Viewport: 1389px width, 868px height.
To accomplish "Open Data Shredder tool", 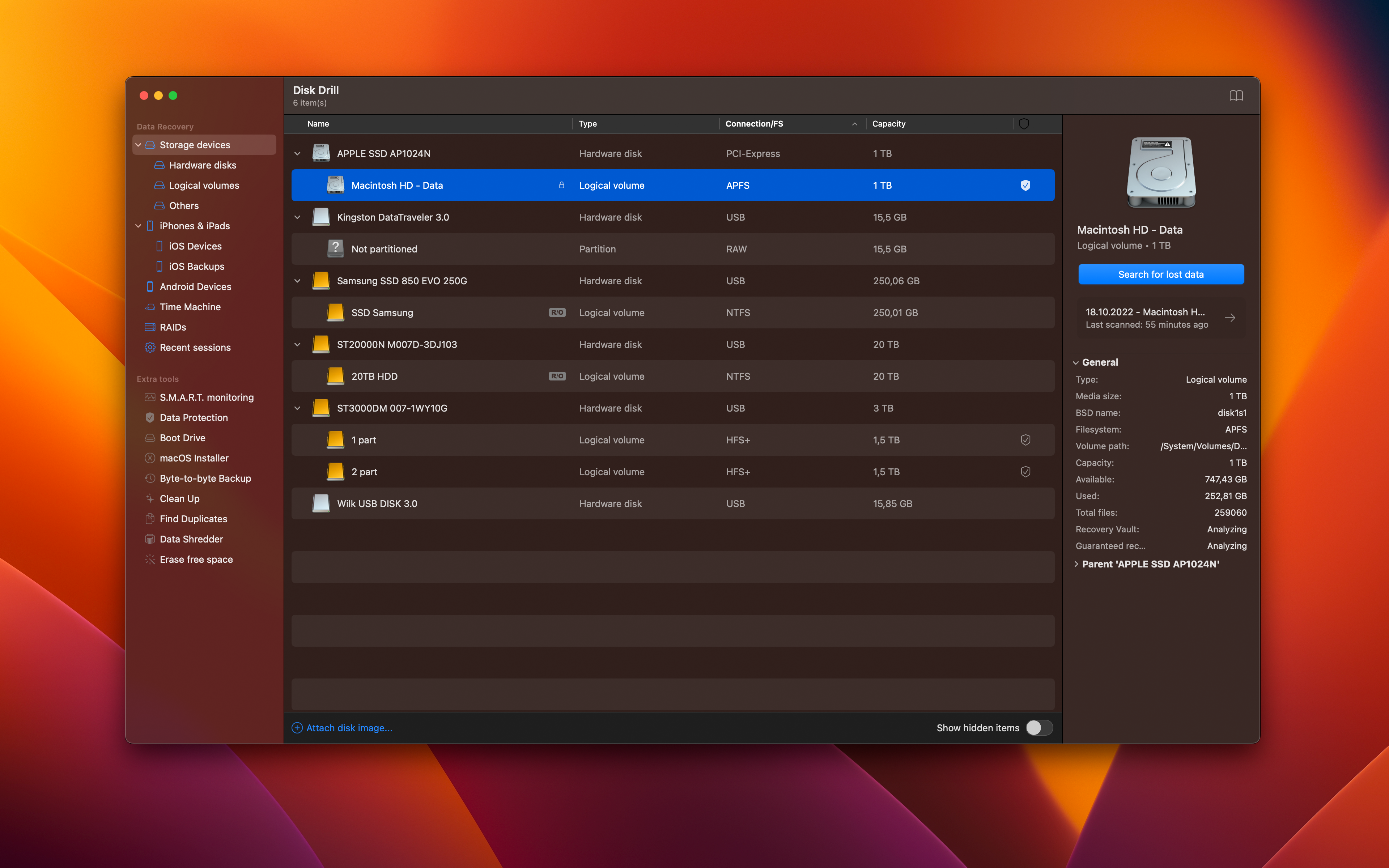I will pos(191,539).
